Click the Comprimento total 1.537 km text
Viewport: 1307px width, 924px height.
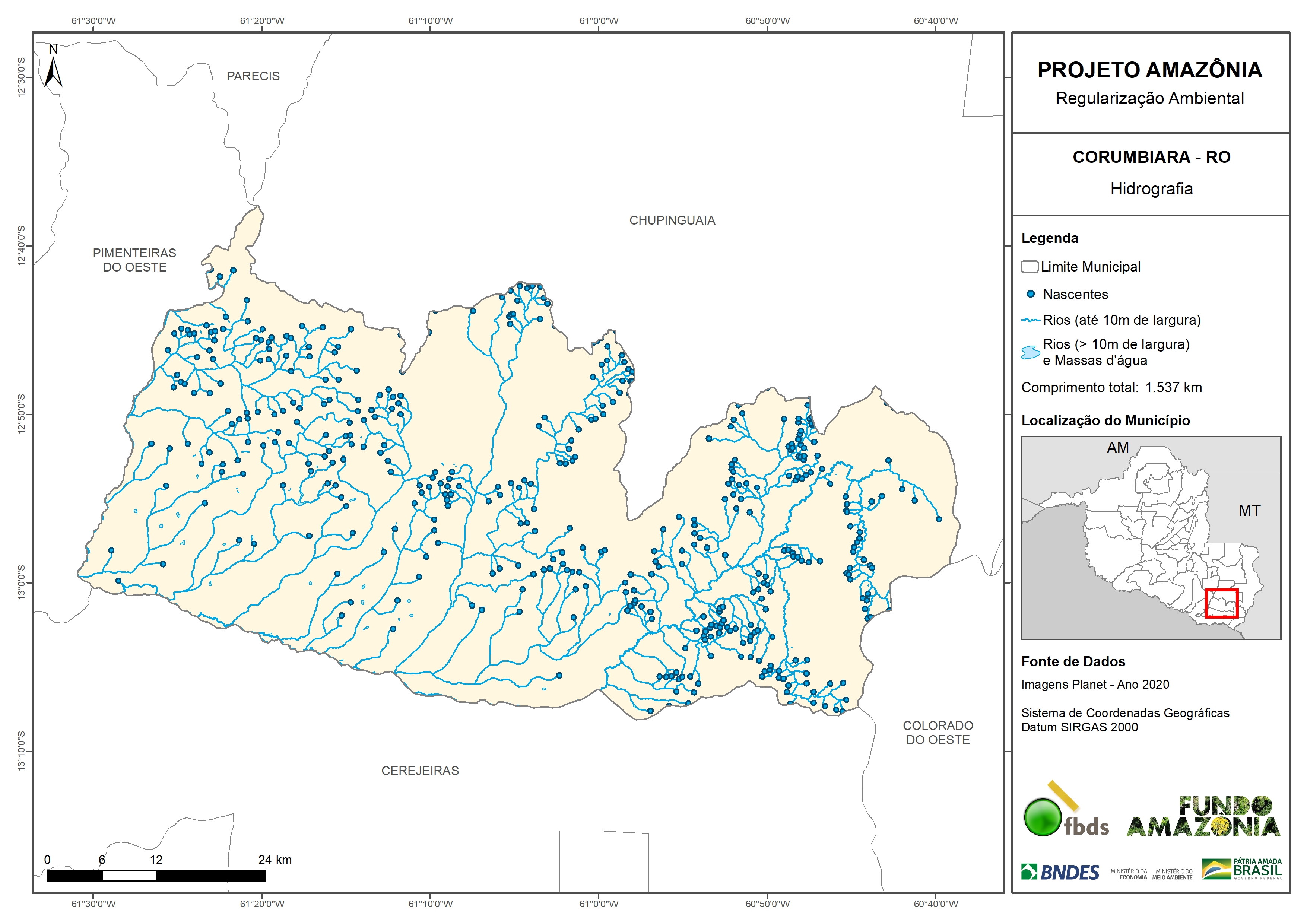click(x=1111, y=388)
